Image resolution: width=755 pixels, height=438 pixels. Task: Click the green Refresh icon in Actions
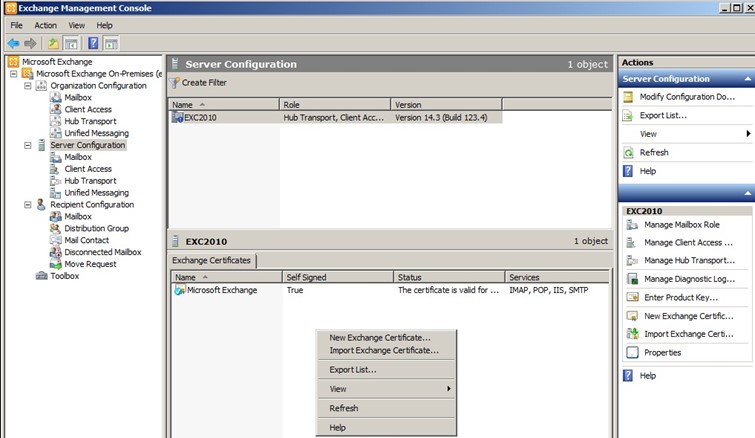(x=628, y=153)
